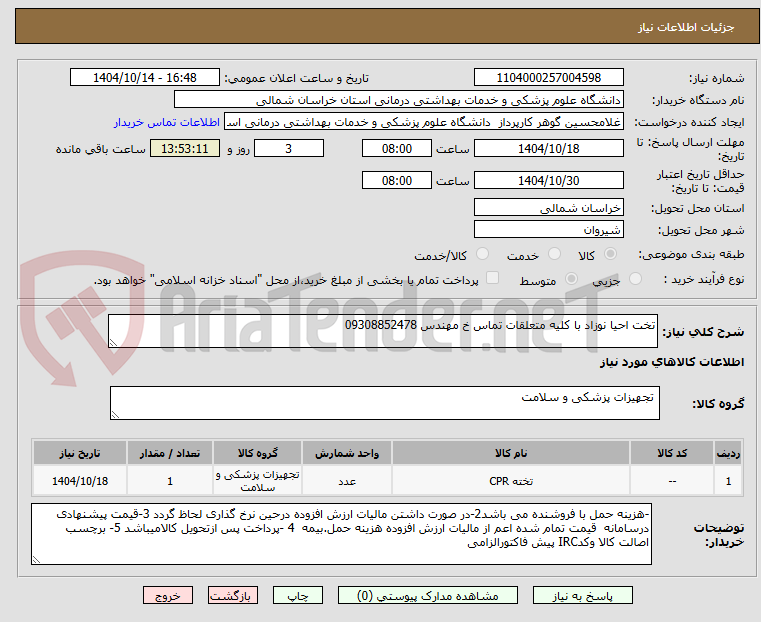The width and height of the screenshot is (761, 622).
Task: Click the پاسخ به نیاز button
Action: (582, 595)
